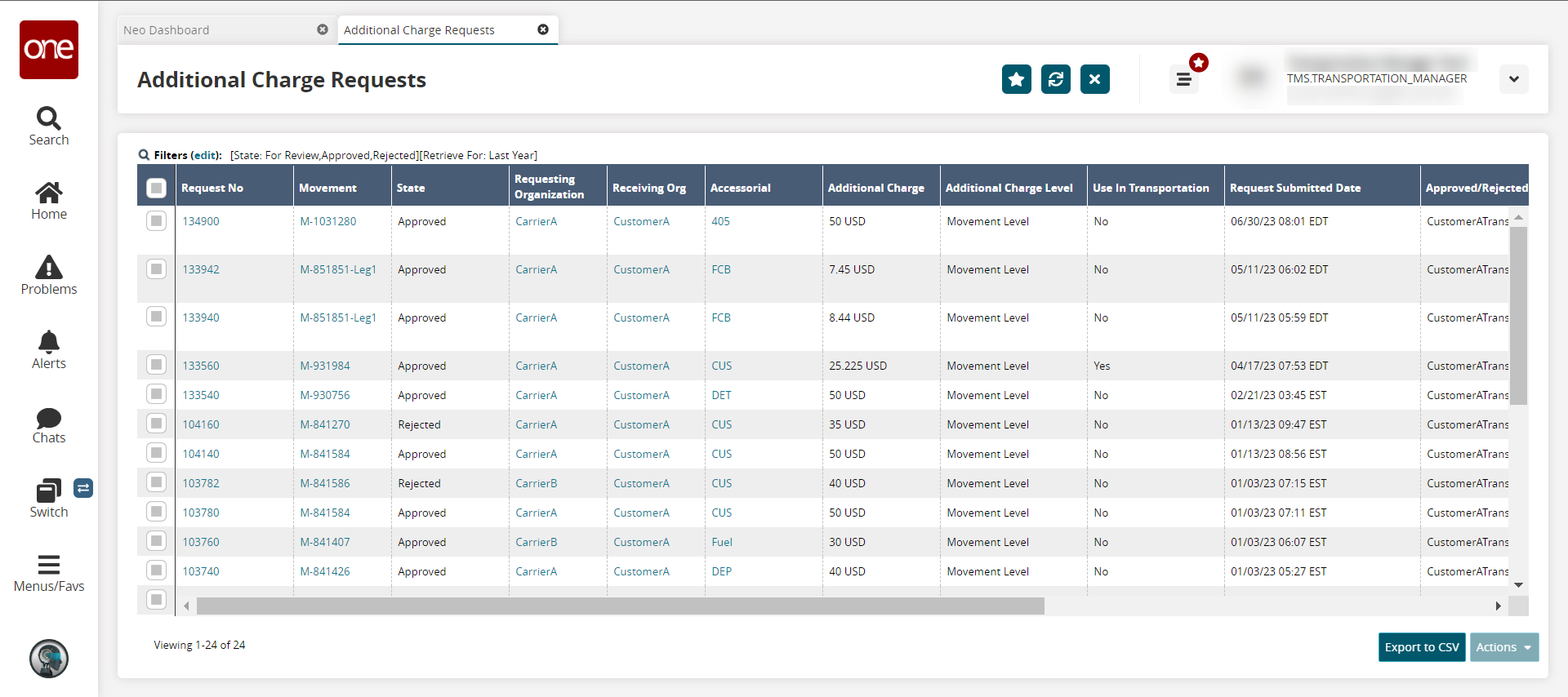Open the Actions dropdown button
The height and width of the screenshot is (697, 1568).
click(1504, 647)
